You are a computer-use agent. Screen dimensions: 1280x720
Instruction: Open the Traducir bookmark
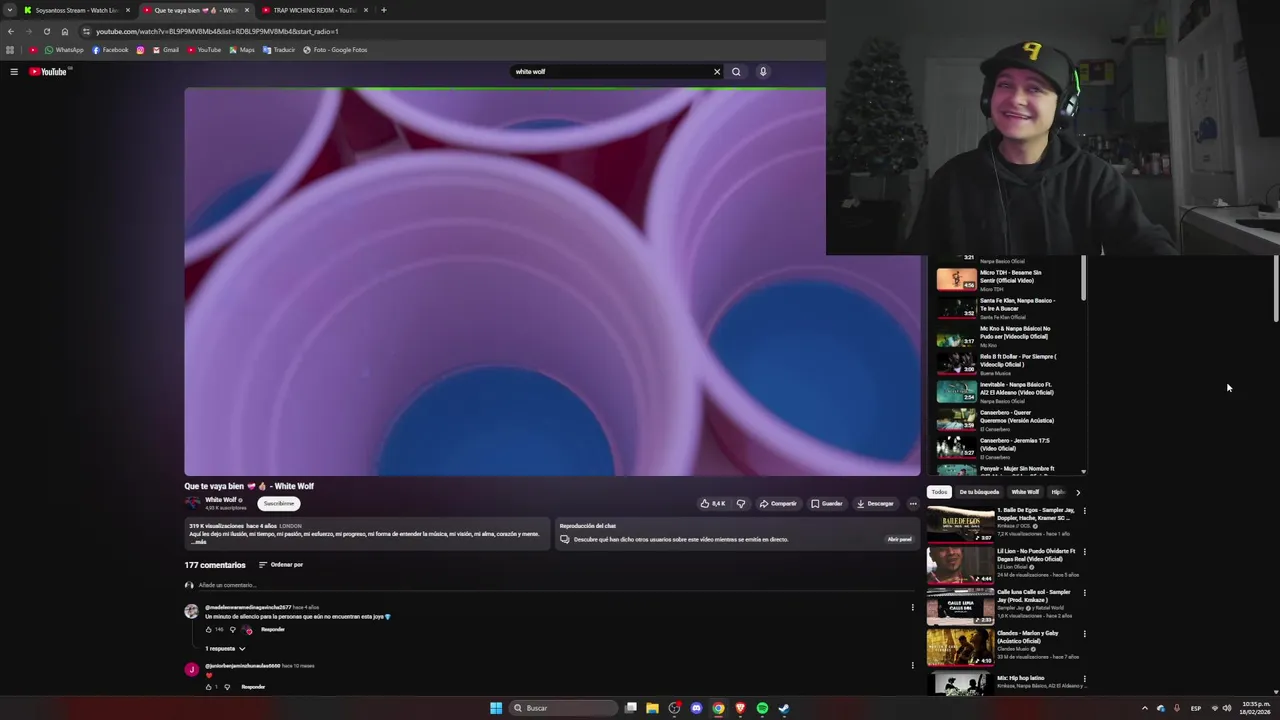click(x=279, y=50)
